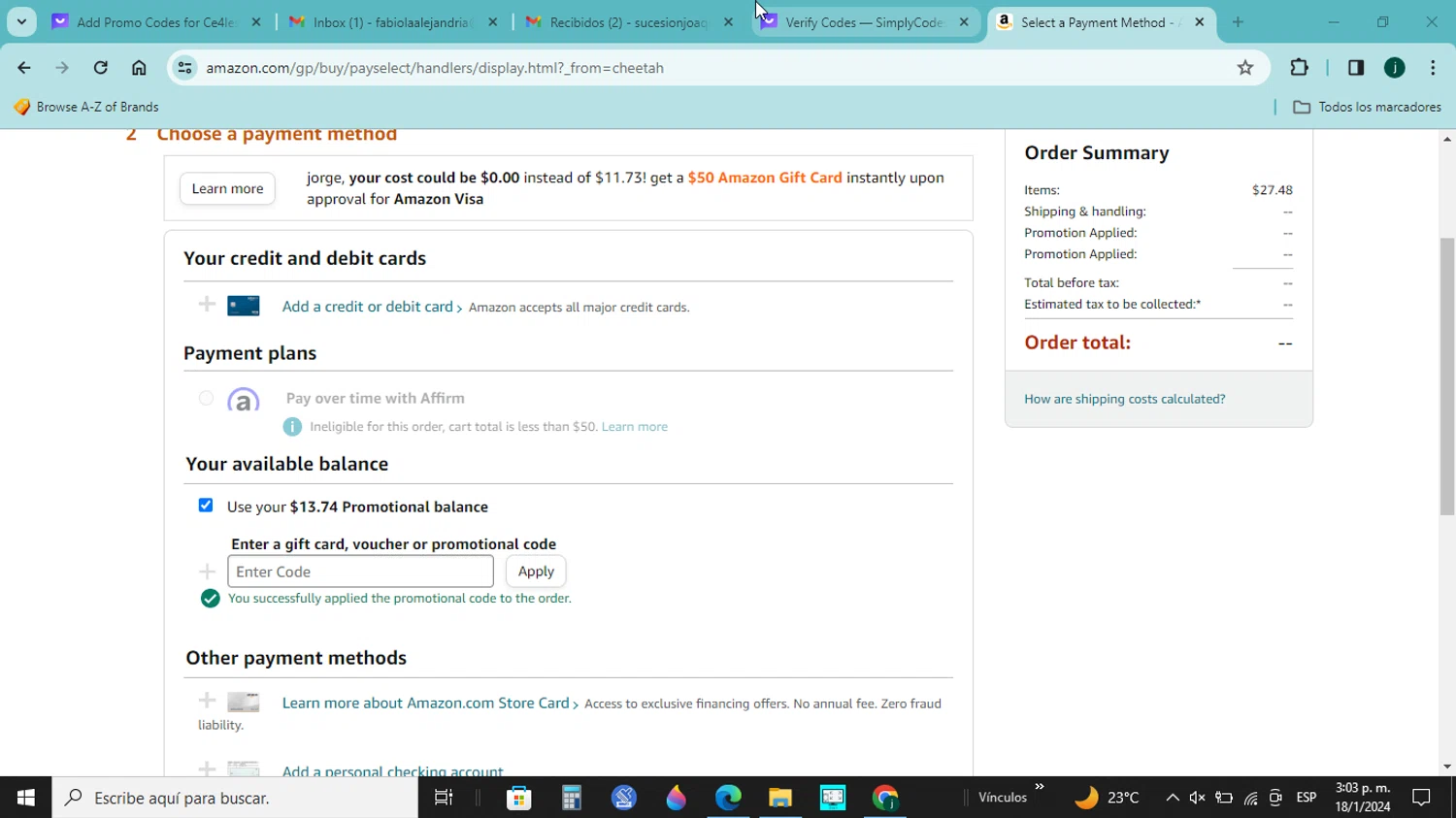This screenshot has height=818, width=1456.
Task: Open the browser home page
Action: click(x=139, y=68)
